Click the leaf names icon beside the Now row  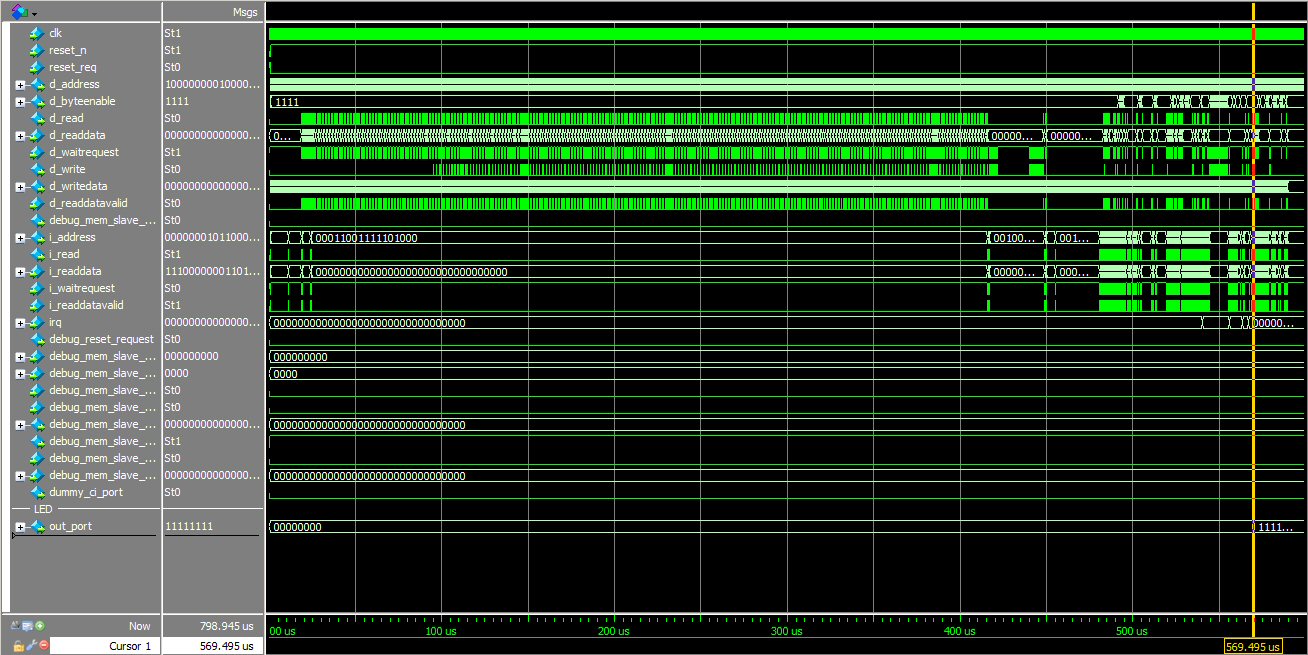[15, 625]
